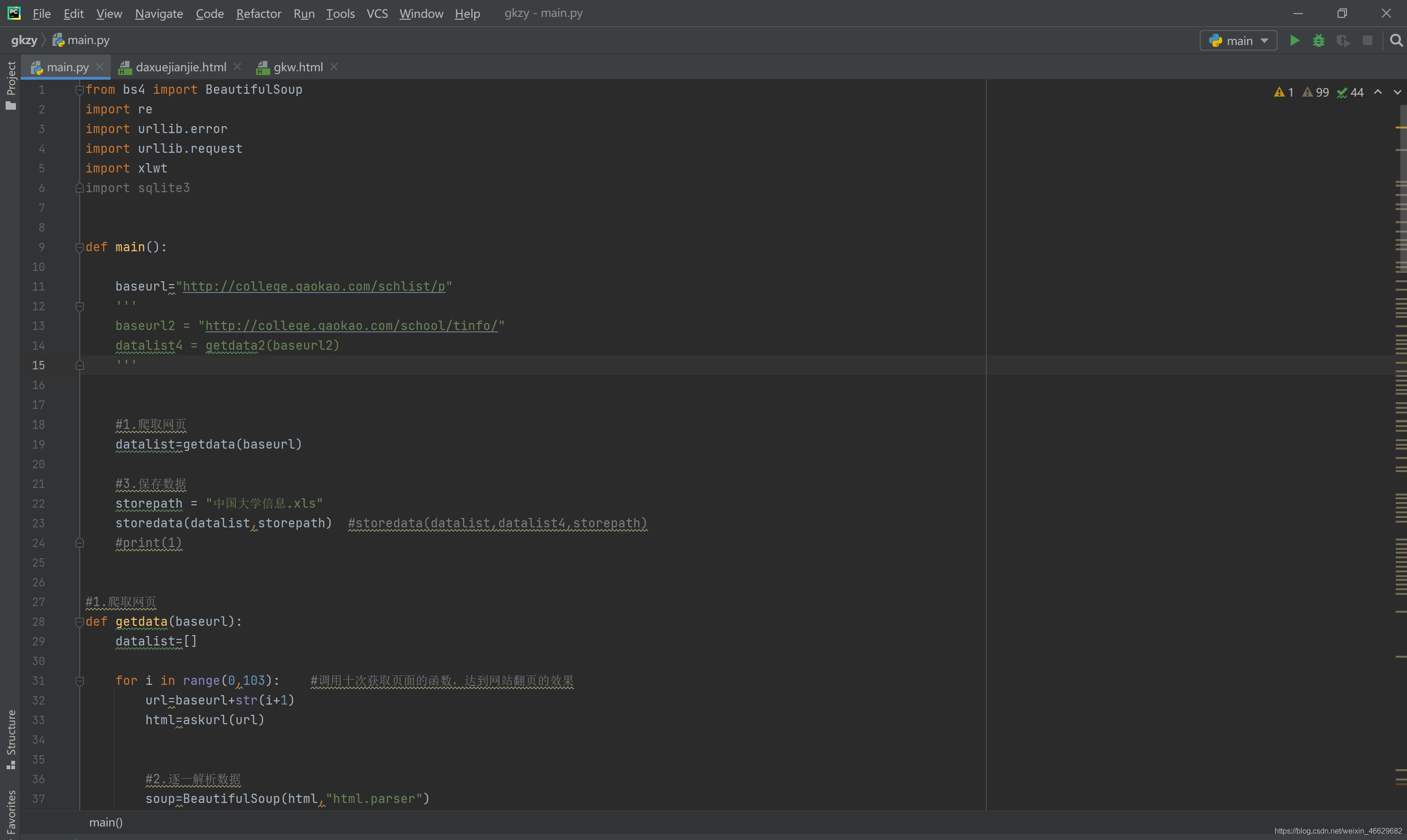
Task: Click the weak warnings count 99
Action: pos(1315,92)
